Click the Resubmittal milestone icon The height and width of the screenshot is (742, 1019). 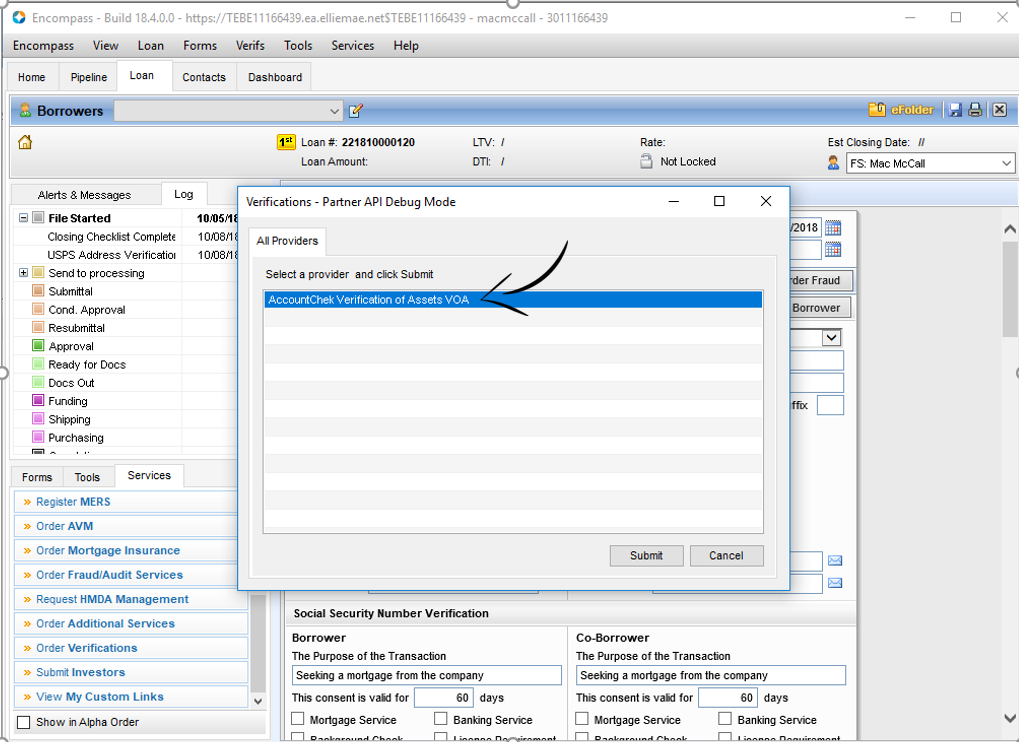coord(38,327)
